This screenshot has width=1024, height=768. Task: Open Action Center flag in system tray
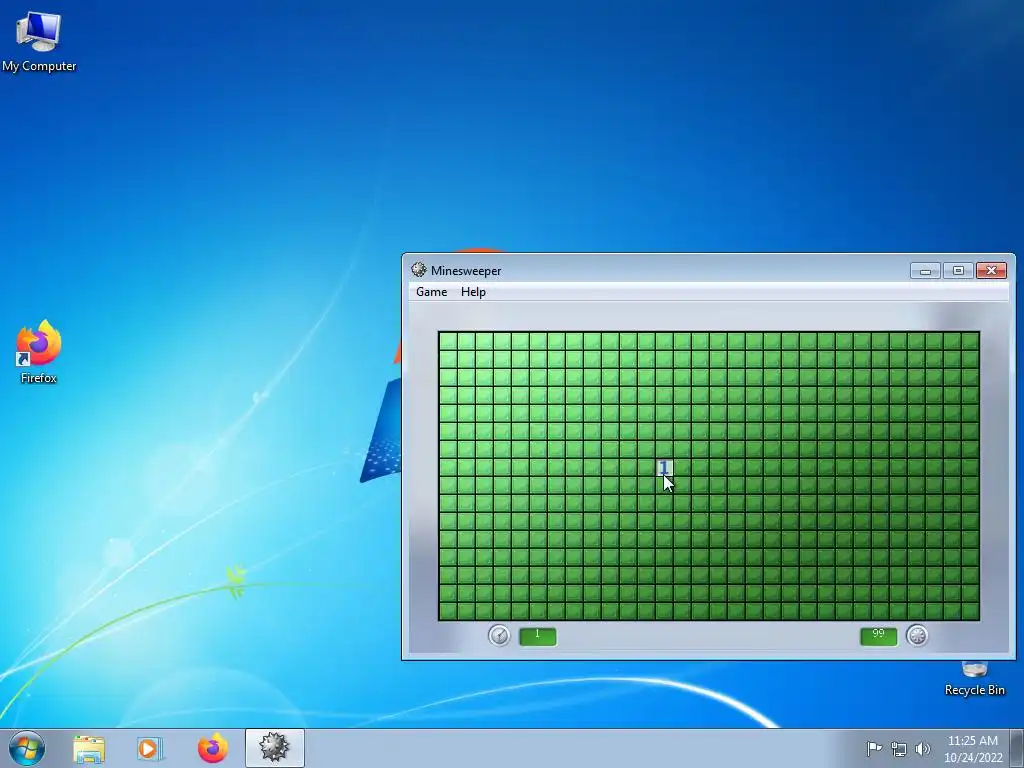[874, 748]
